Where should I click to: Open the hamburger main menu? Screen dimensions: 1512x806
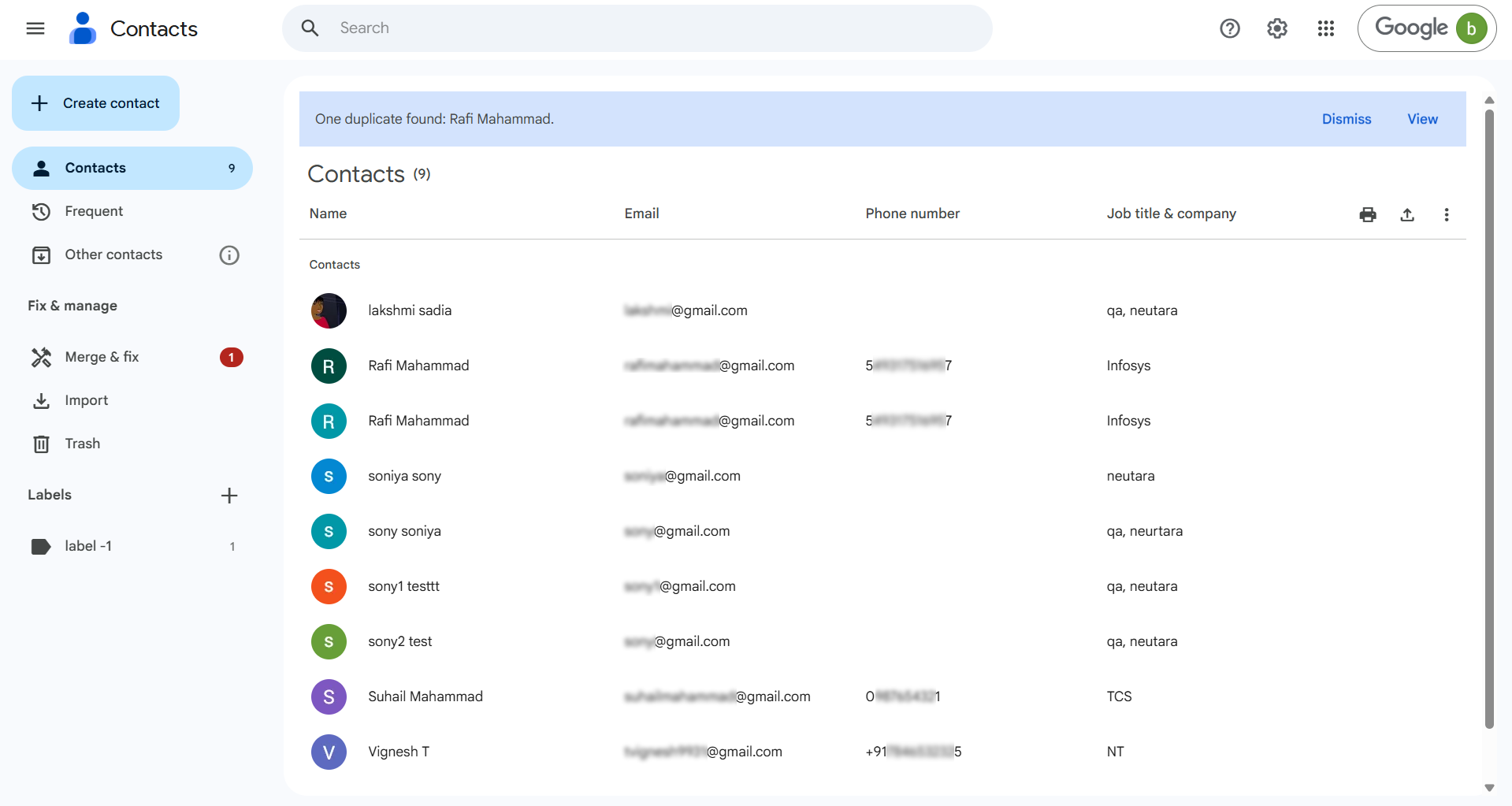tap(35, 28)
